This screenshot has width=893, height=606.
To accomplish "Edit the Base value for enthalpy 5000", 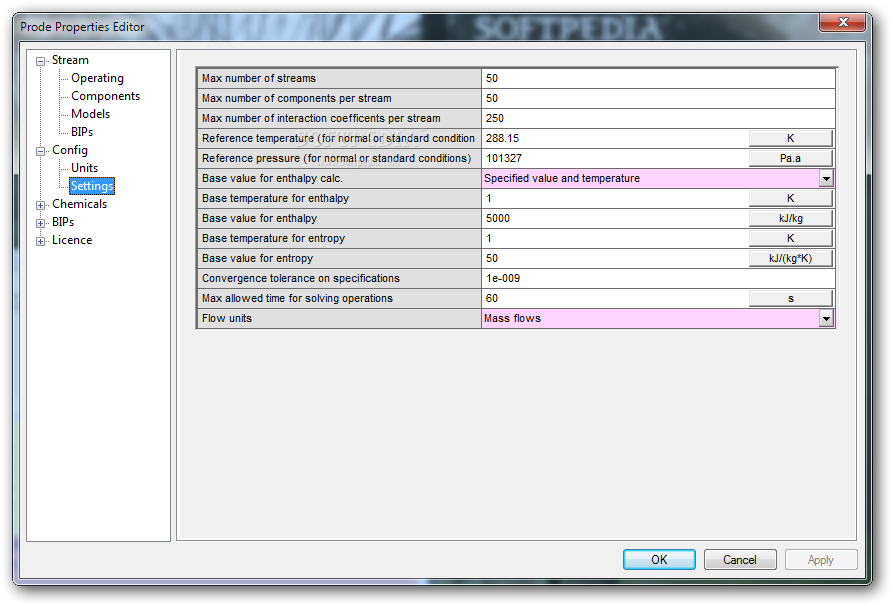I will [615, 218].
